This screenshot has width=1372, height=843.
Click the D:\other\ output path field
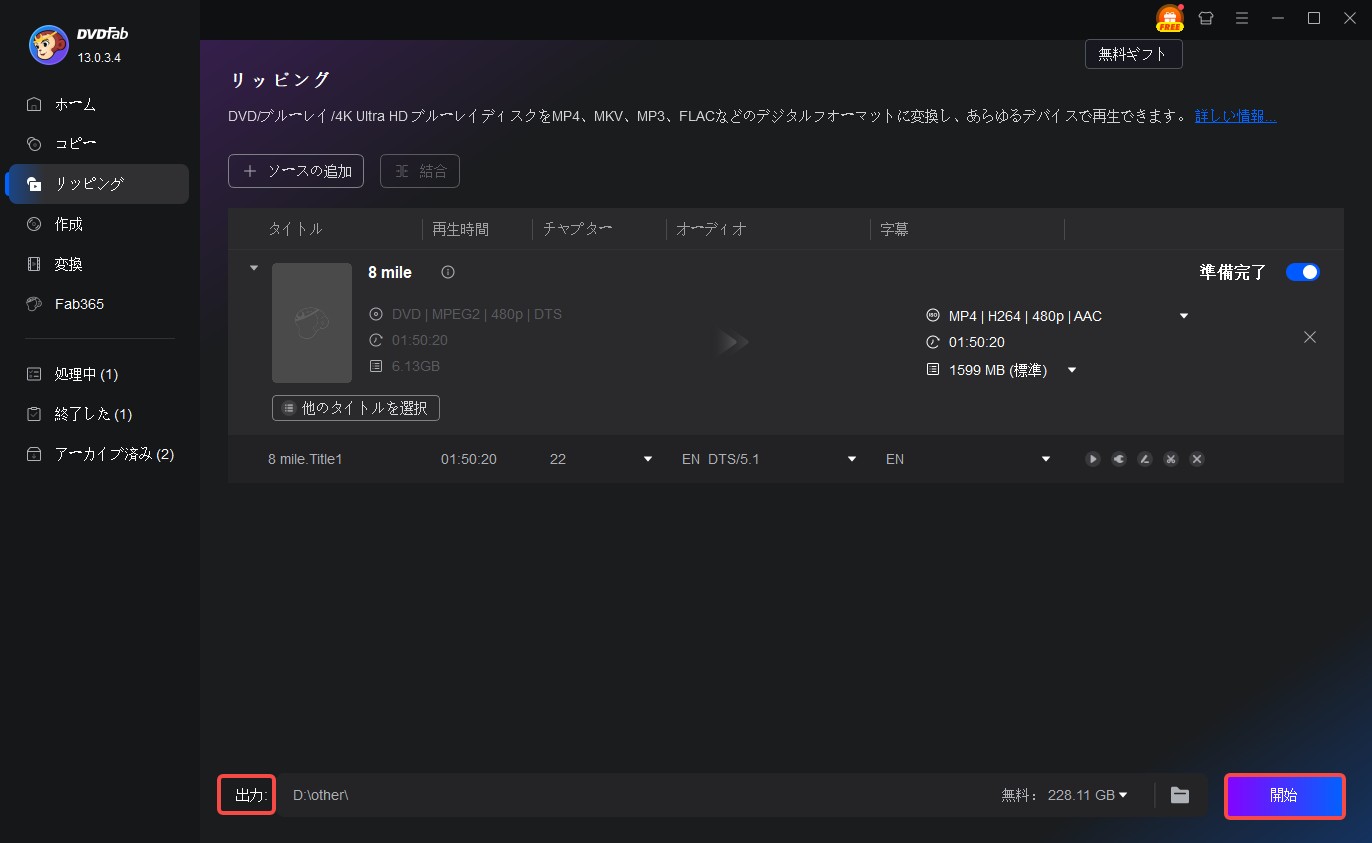630,795
